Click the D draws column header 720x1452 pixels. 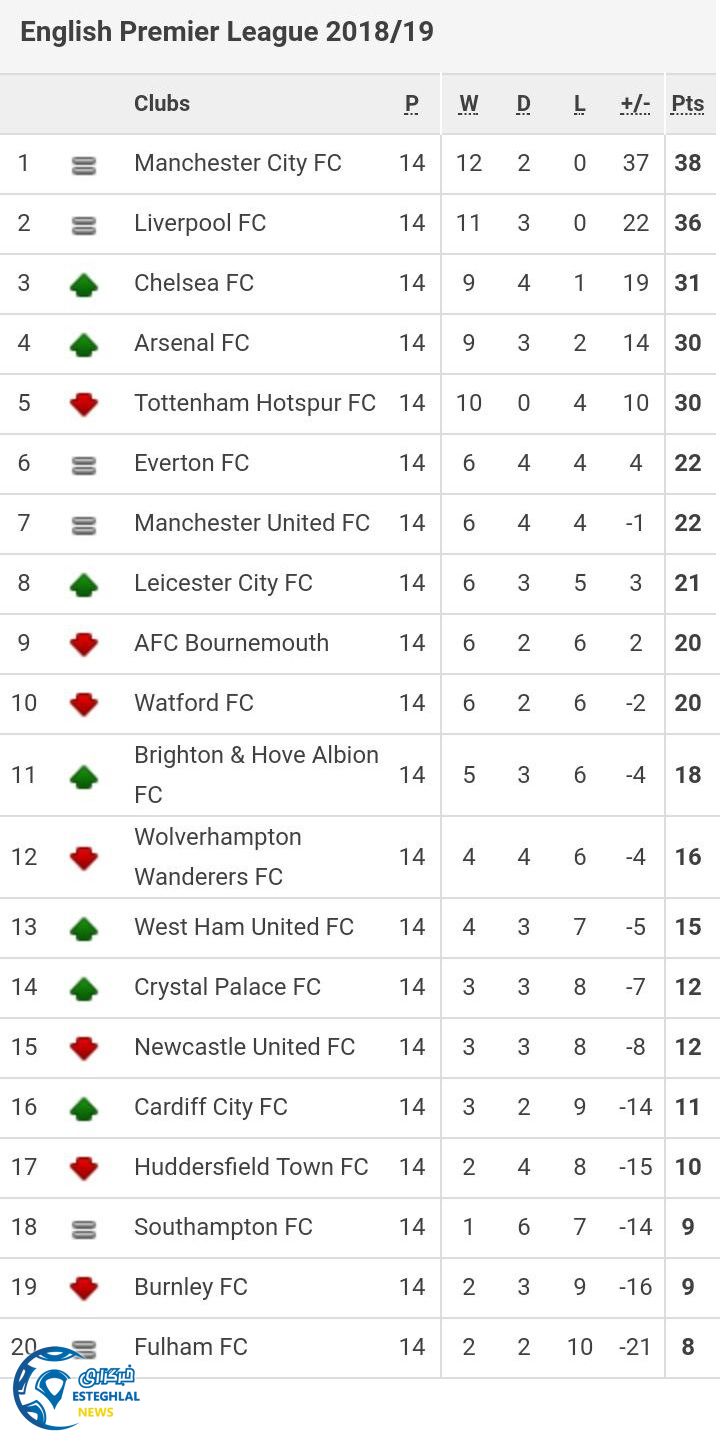tap(524, 104)
